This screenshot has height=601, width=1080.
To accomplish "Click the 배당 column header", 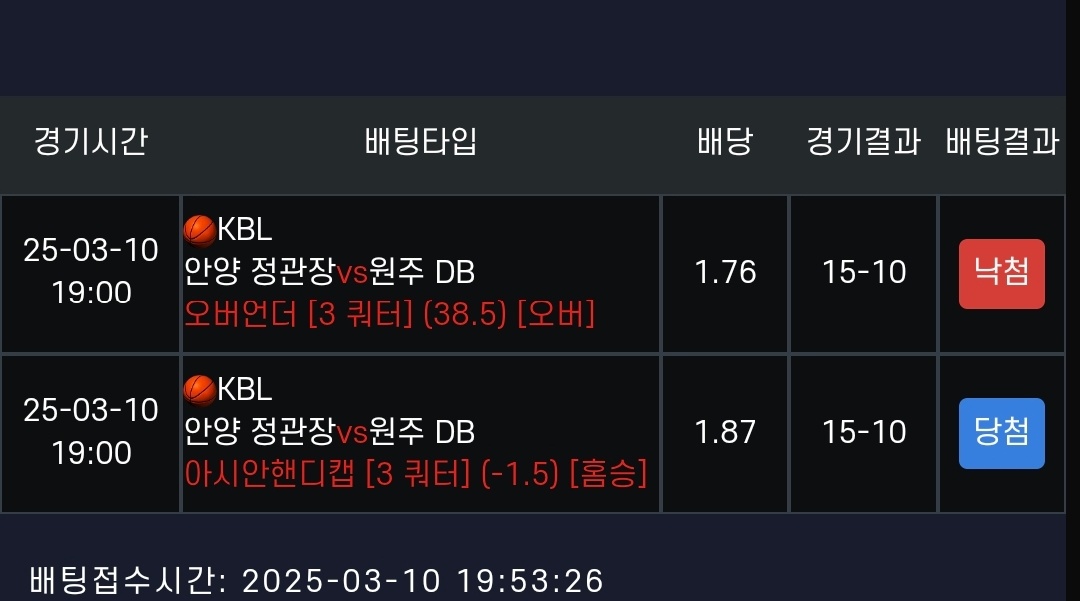I will [725, 142].
